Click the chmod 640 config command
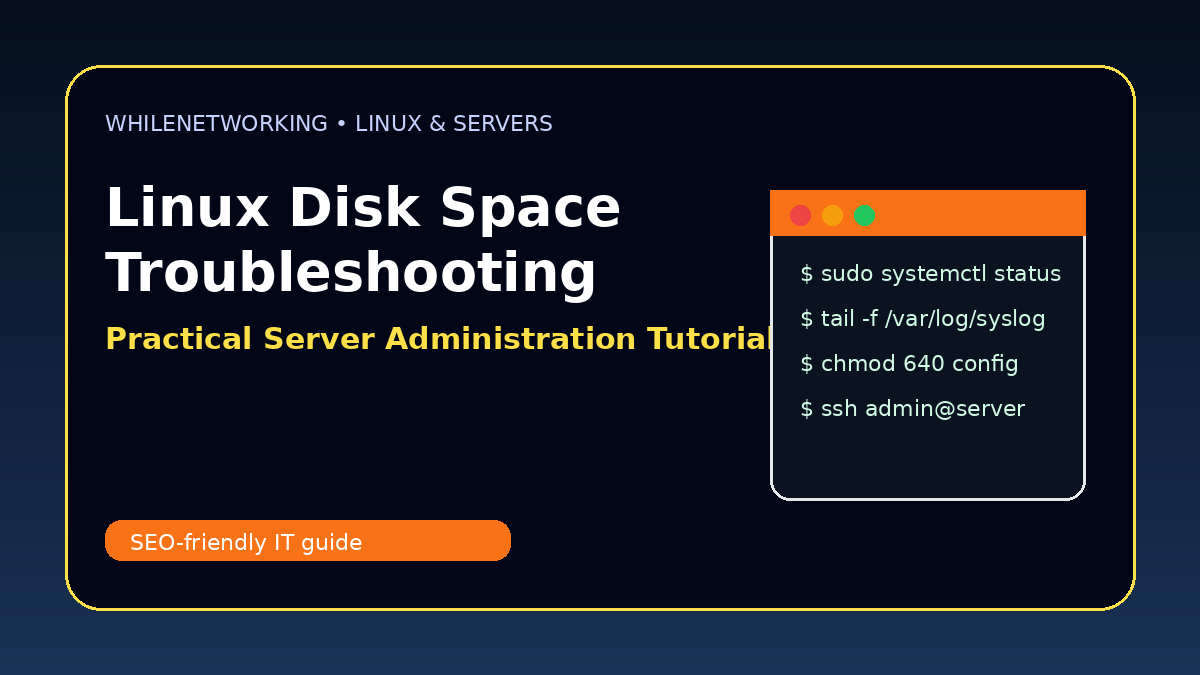Screen dimensions: 1200x675 [909, 364]
